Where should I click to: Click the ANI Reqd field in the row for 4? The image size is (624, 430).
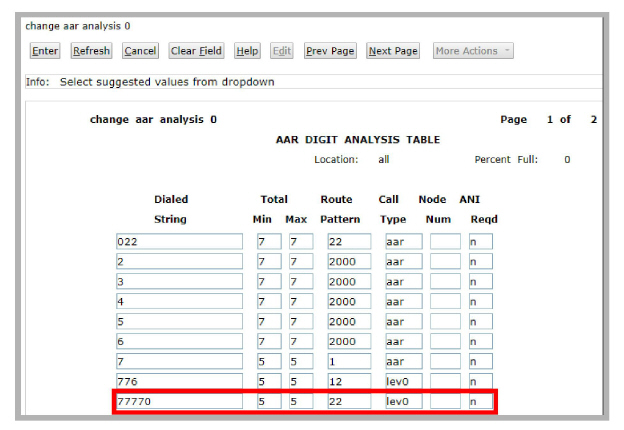coord(481,301)
